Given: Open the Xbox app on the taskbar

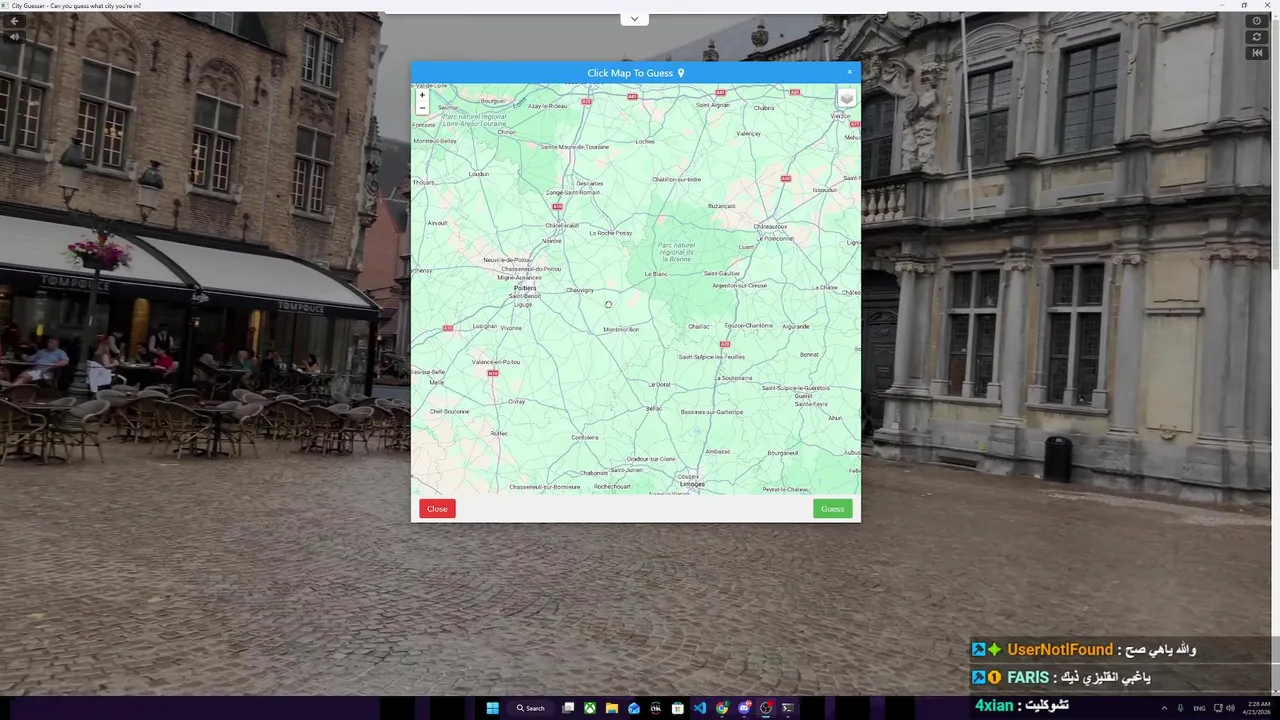Looking at the screenshot, I should [590, 708].
